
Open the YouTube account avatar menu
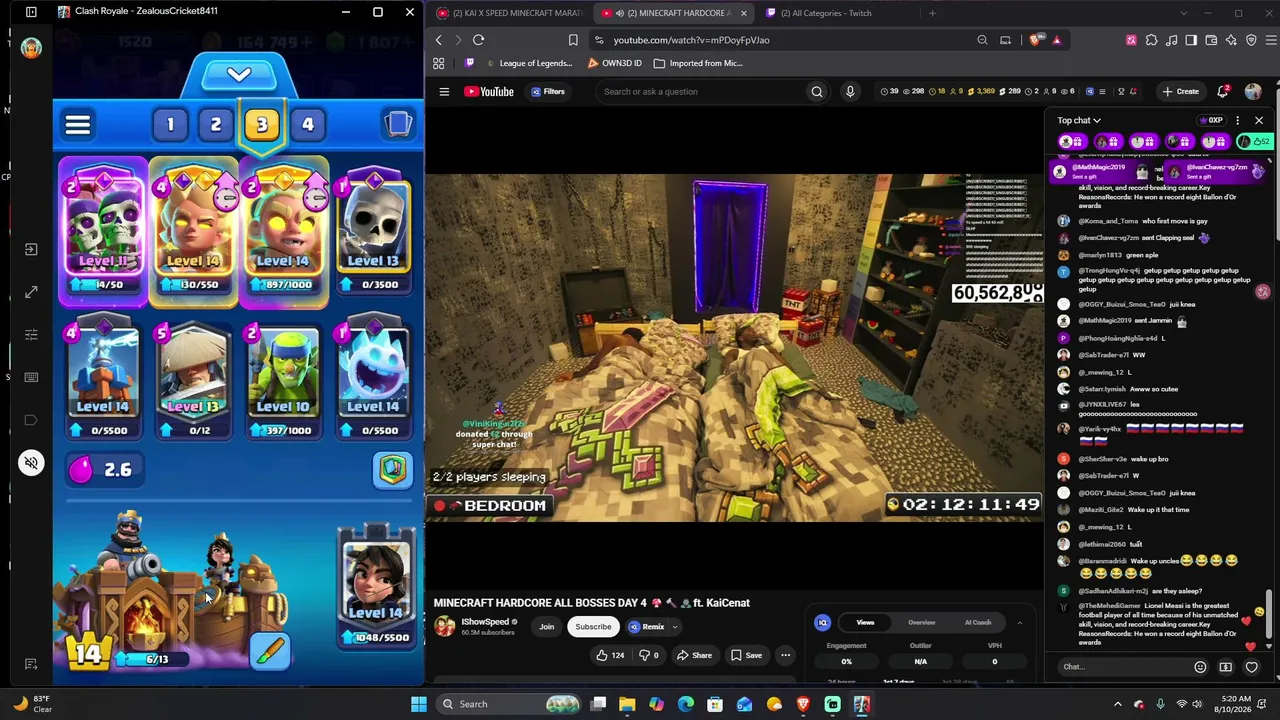tap(1253, 92)
